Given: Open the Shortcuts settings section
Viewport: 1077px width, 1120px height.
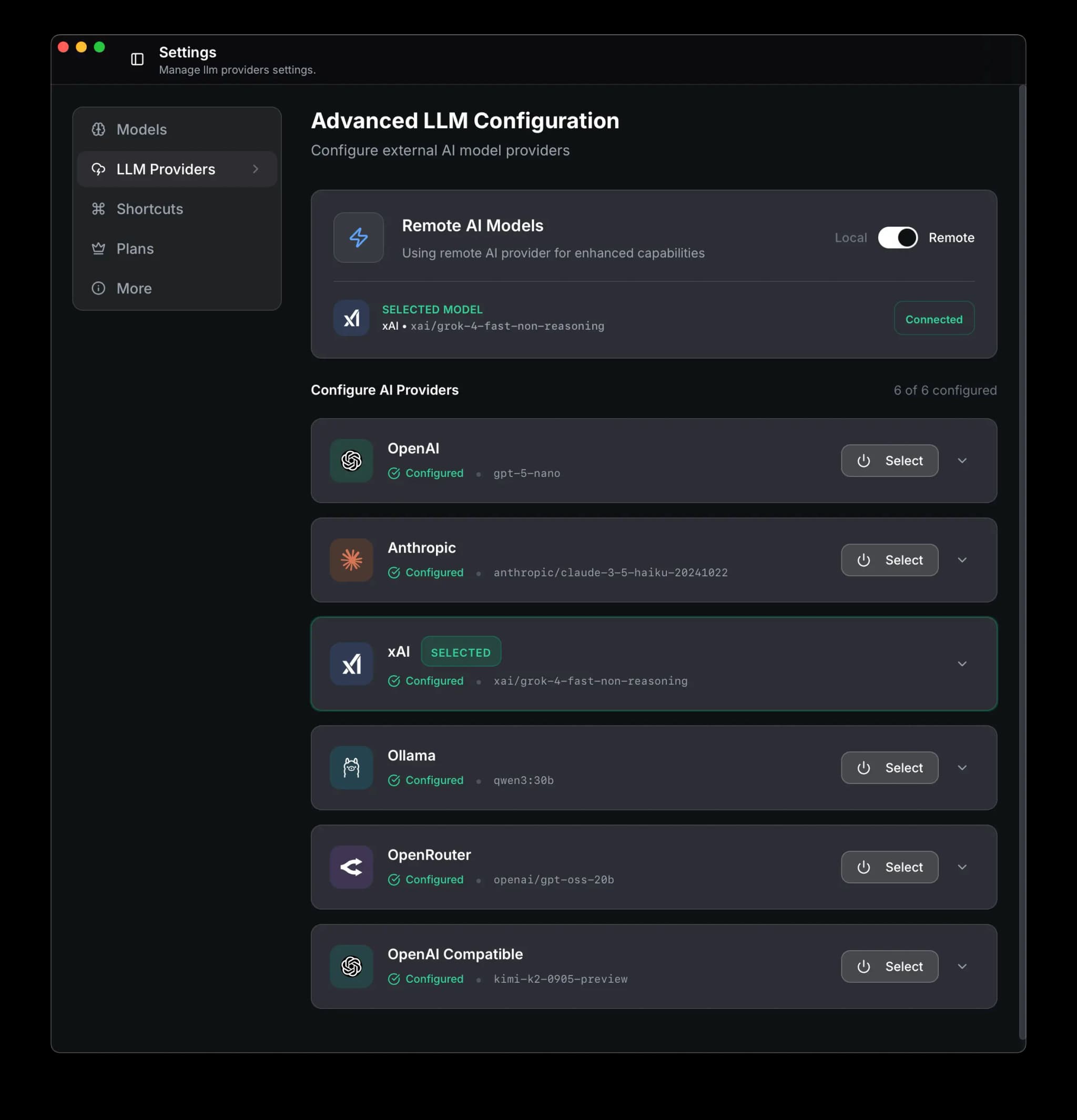Looking at the screenshot, I should [x=150, y=209].
